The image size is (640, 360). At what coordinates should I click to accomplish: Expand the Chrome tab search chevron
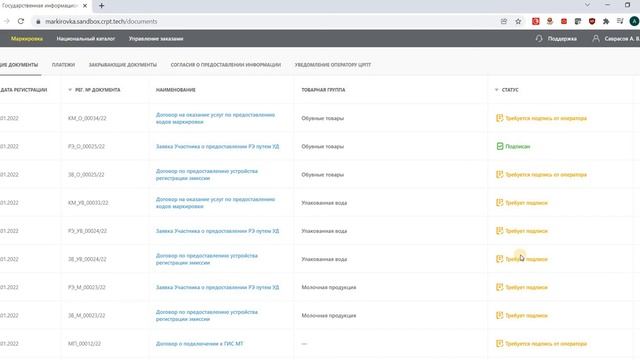pyautogui.click(x=587, y=5)
